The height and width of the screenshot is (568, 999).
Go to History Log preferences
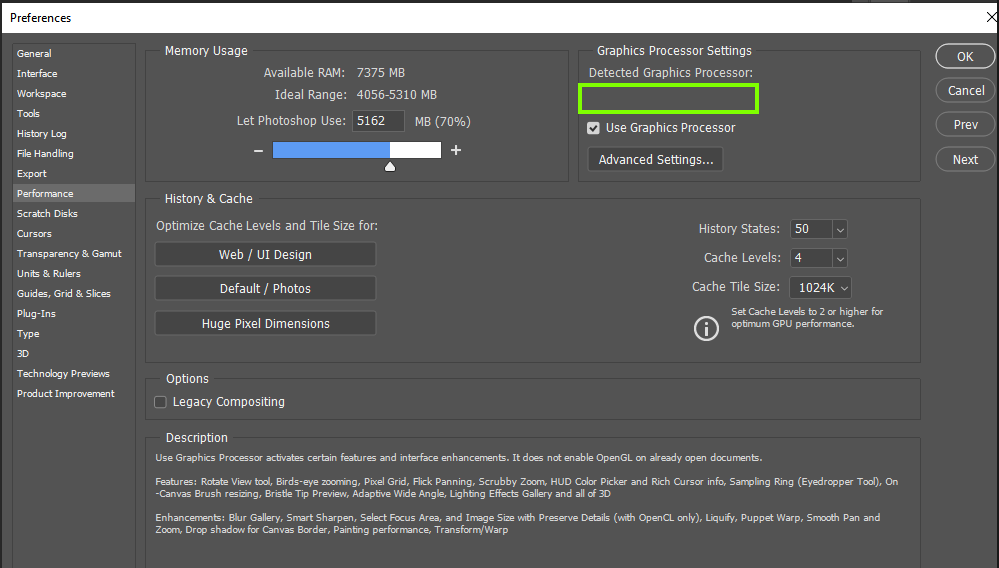click(41, 134)
